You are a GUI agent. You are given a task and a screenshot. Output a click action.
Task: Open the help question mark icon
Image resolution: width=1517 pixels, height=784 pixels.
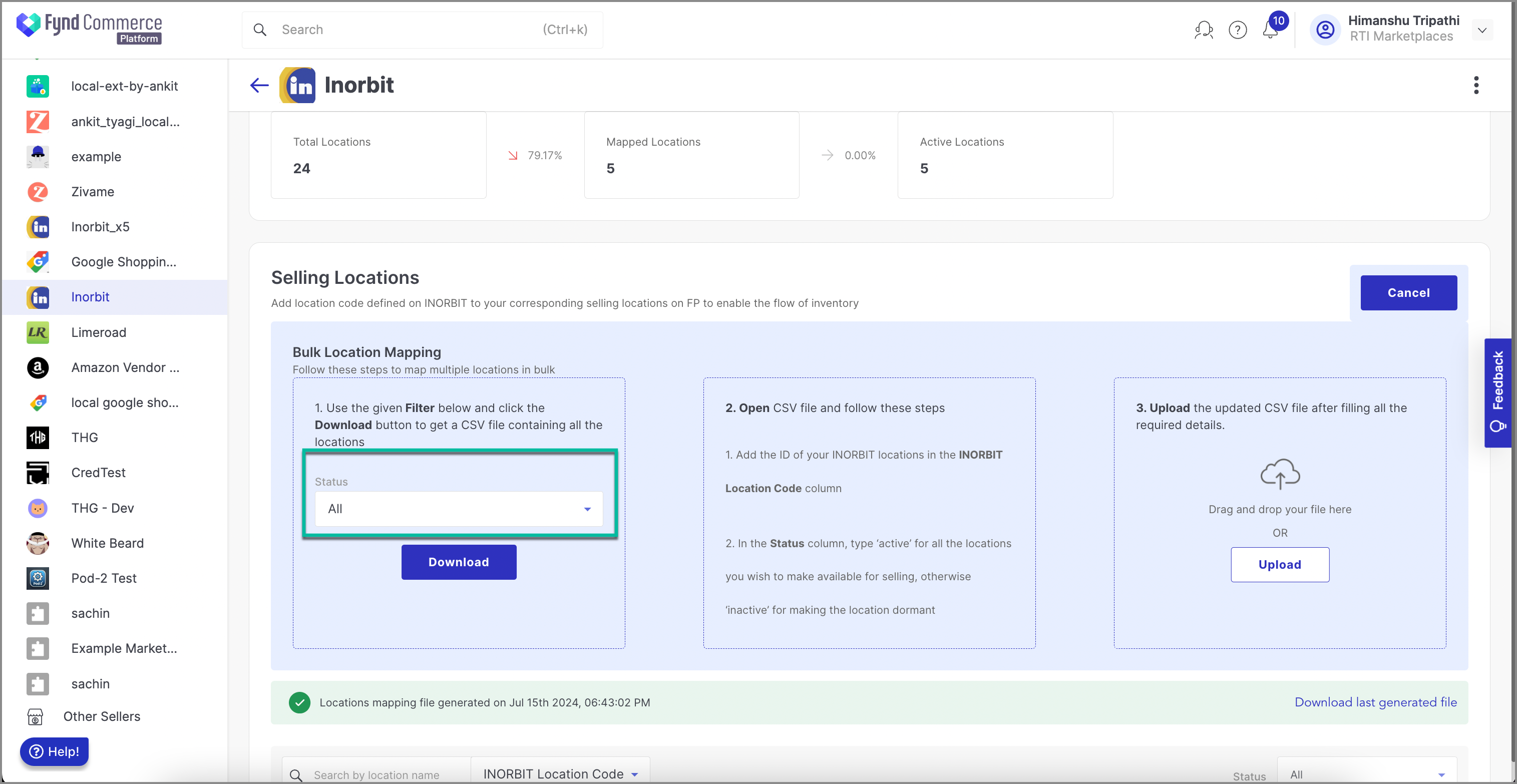tap(1237, 30)
